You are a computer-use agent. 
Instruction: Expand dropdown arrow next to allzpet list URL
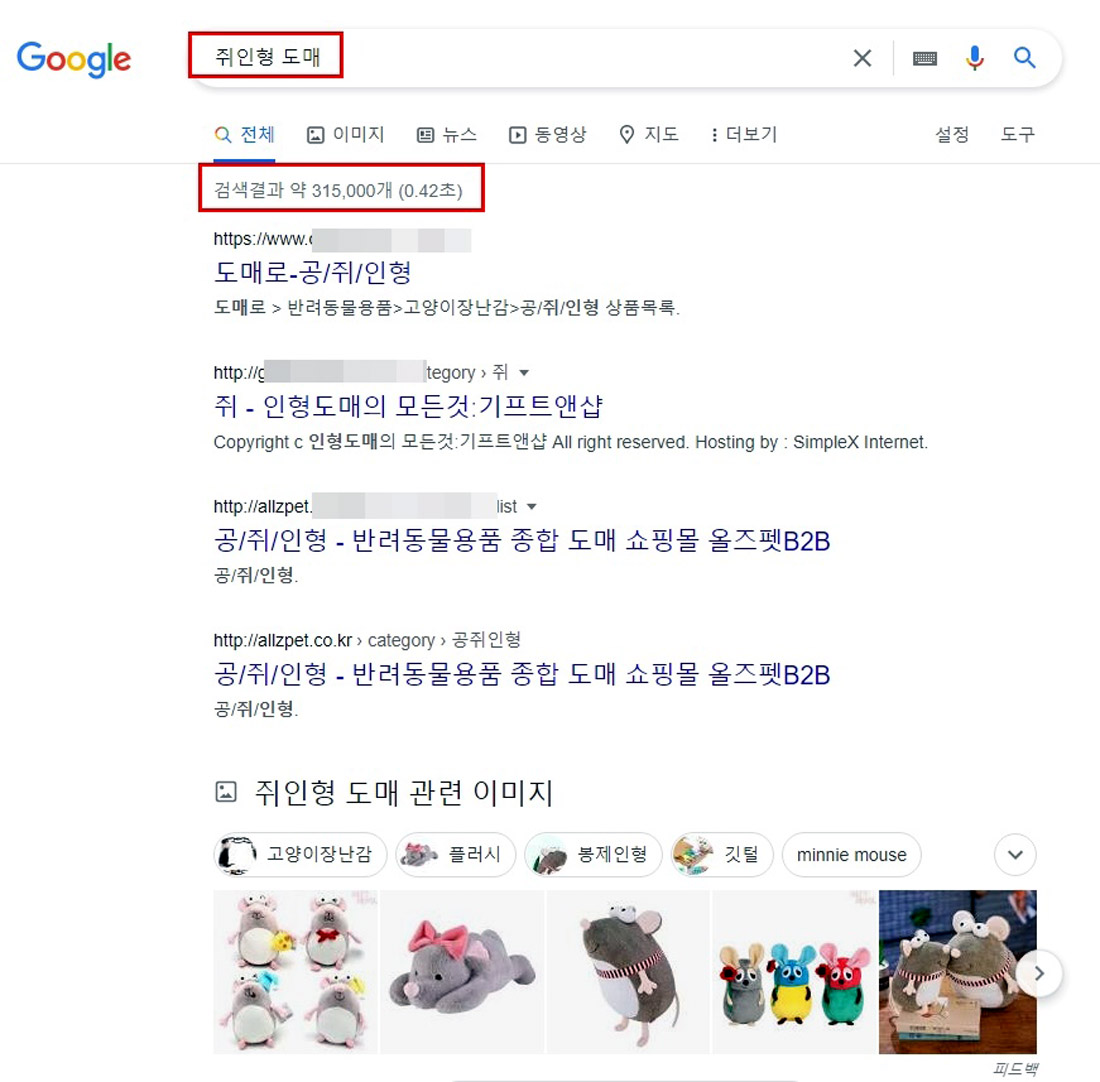(532, 507)
